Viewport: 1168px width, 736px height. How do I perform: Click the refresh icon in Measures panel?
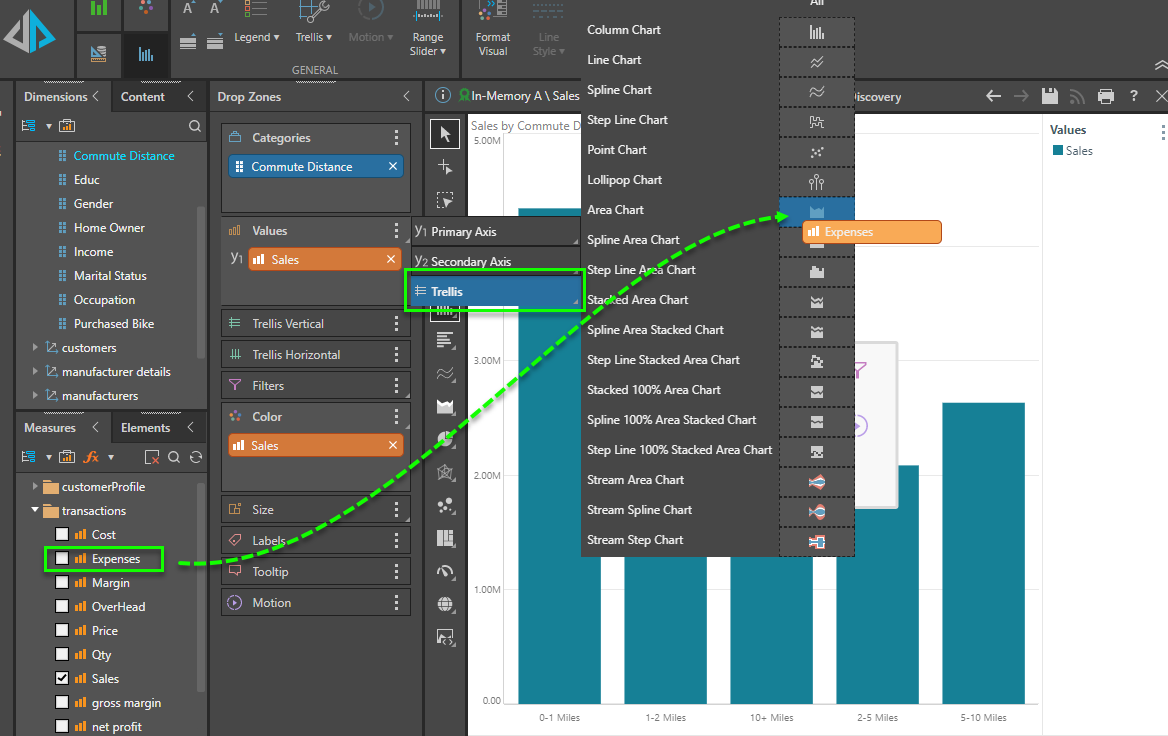tap(196, 457)
